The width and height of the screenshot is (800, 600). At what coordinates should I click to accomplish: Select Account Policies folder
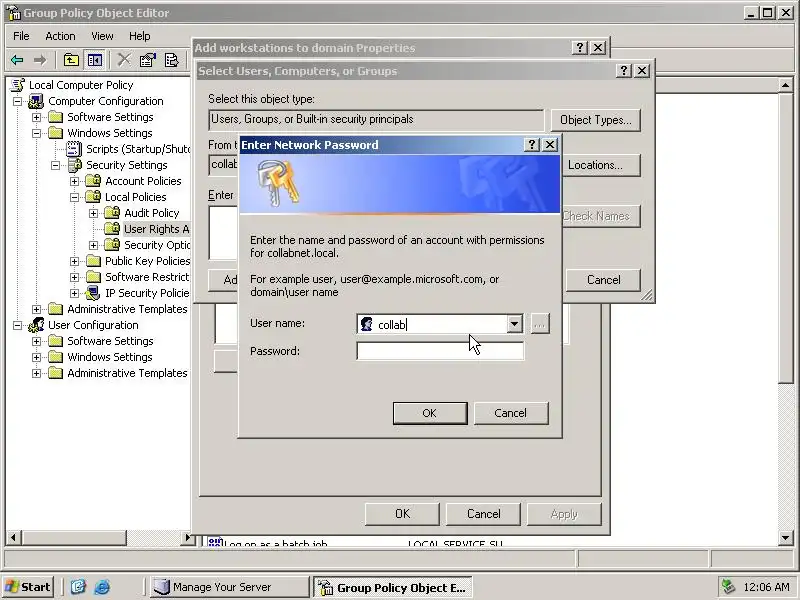143,181
